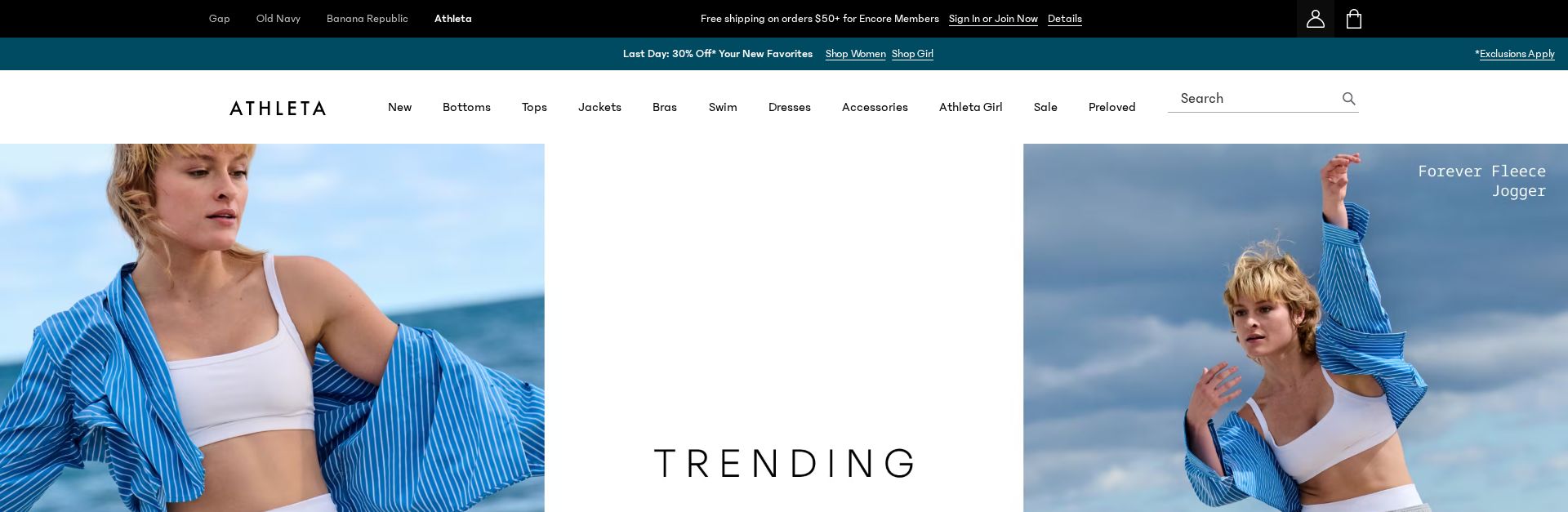The height and width of the screenshot is (512, 1568).
Task: Go to the Bras category
Action: (x=664, y=107)
